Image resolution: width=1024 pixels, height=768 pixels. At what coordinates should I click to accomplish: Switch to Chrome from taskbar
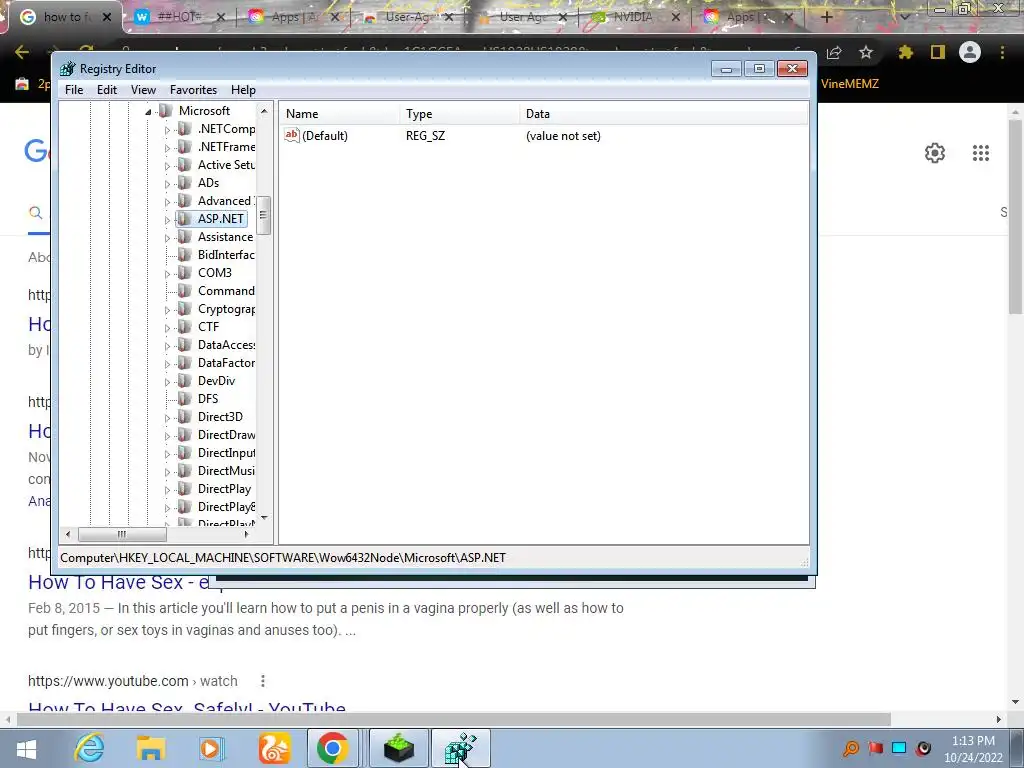click(x=332, y=748)
